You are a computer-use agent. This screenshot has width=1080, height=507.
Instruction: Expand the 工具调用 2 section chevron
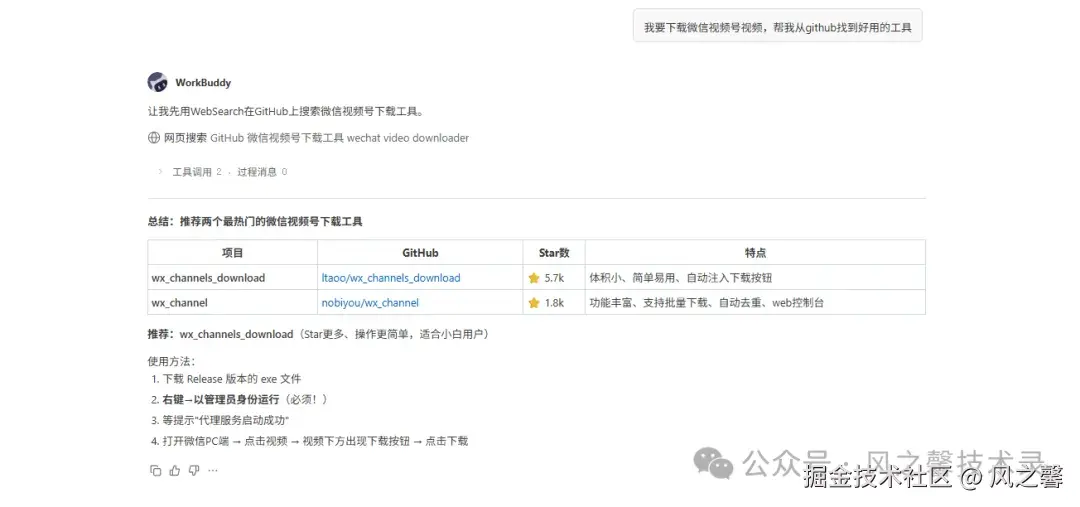[x=160, y=172]
